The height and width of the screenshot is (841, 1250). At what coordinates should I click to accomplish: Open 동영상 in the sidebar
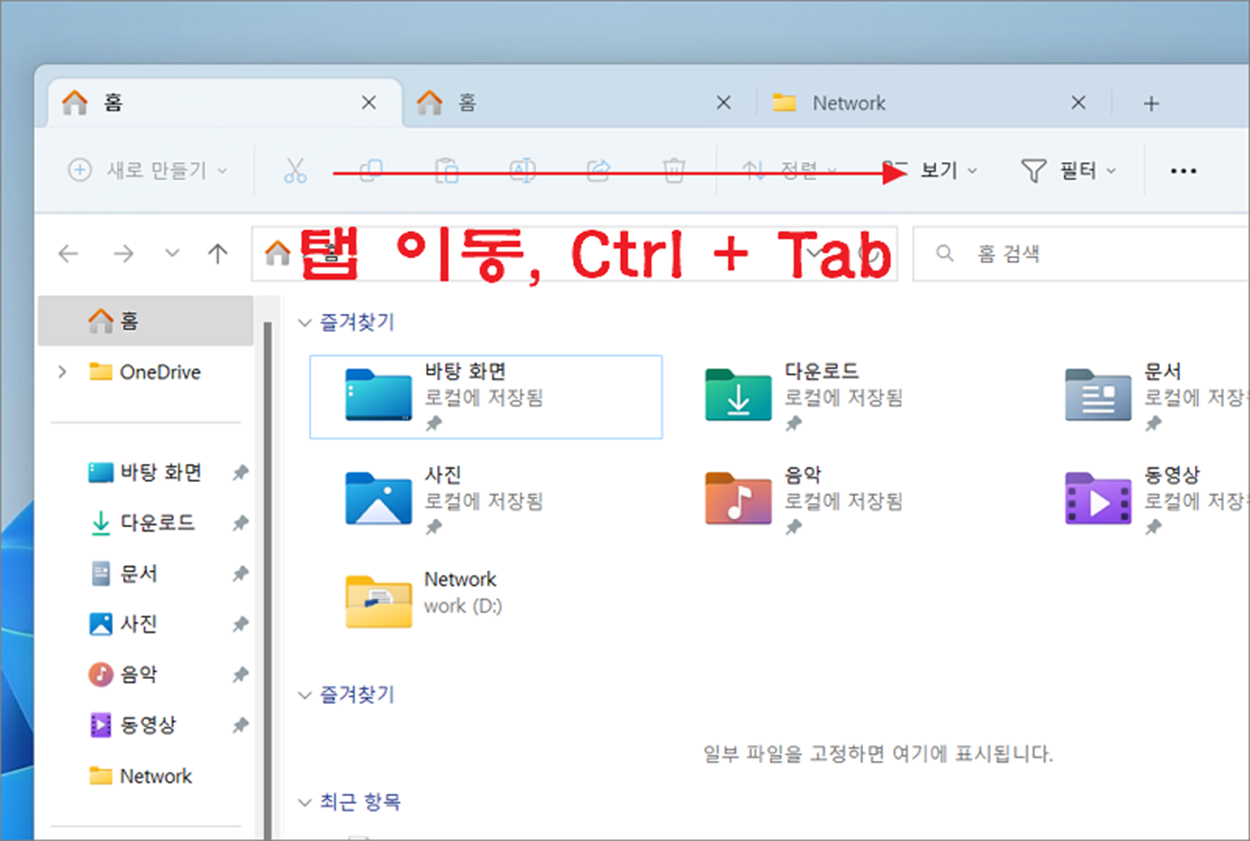point(133,725)
